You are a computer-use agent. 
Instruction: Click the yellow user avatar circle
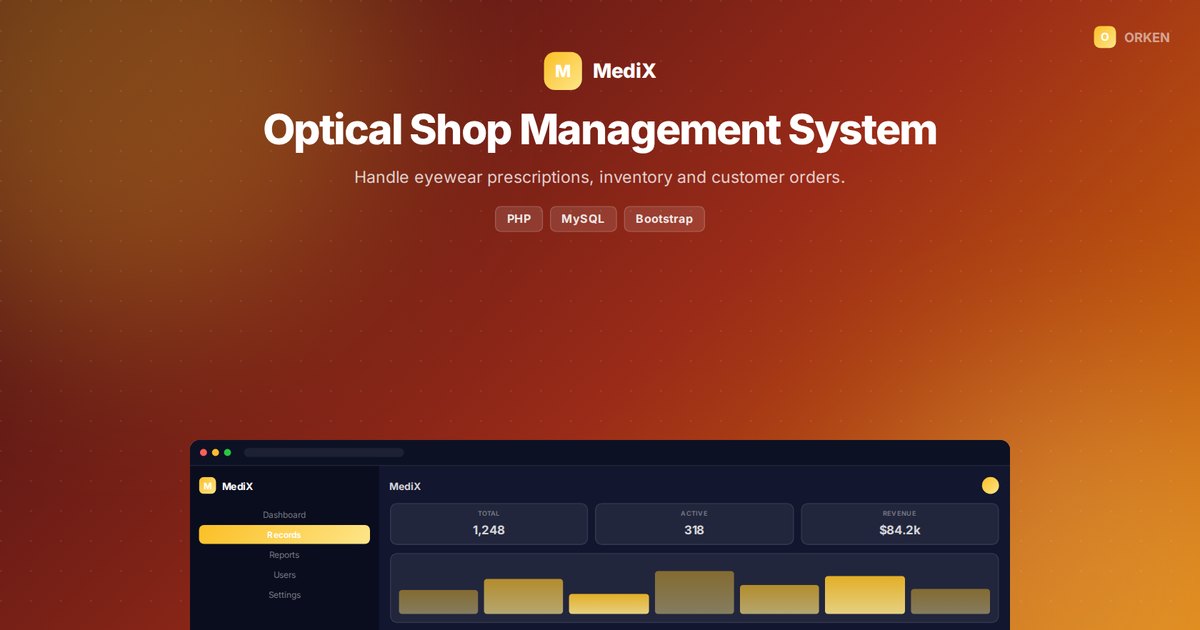[990, 485]
